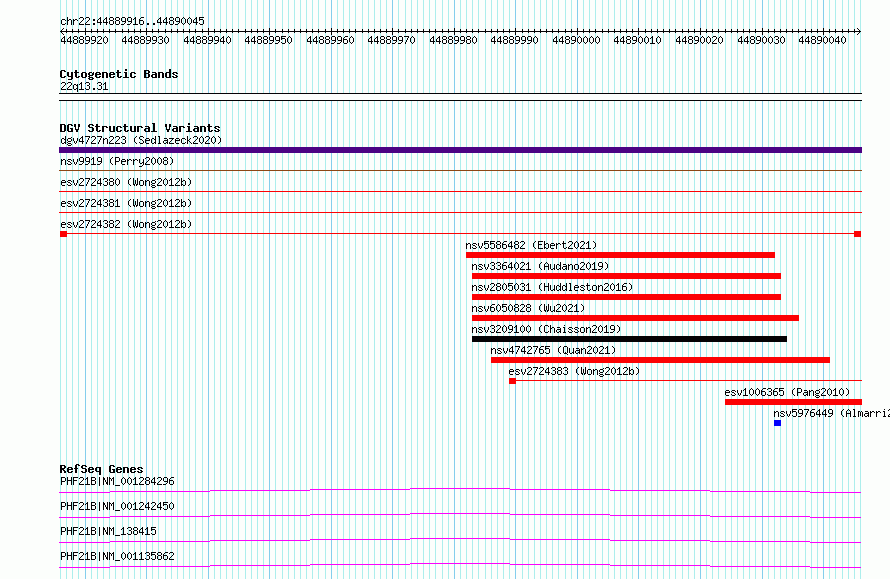Open transcript PHF21B|NM_001242450
This screenshot has height=579, width=890.
(x=117, y=506)
